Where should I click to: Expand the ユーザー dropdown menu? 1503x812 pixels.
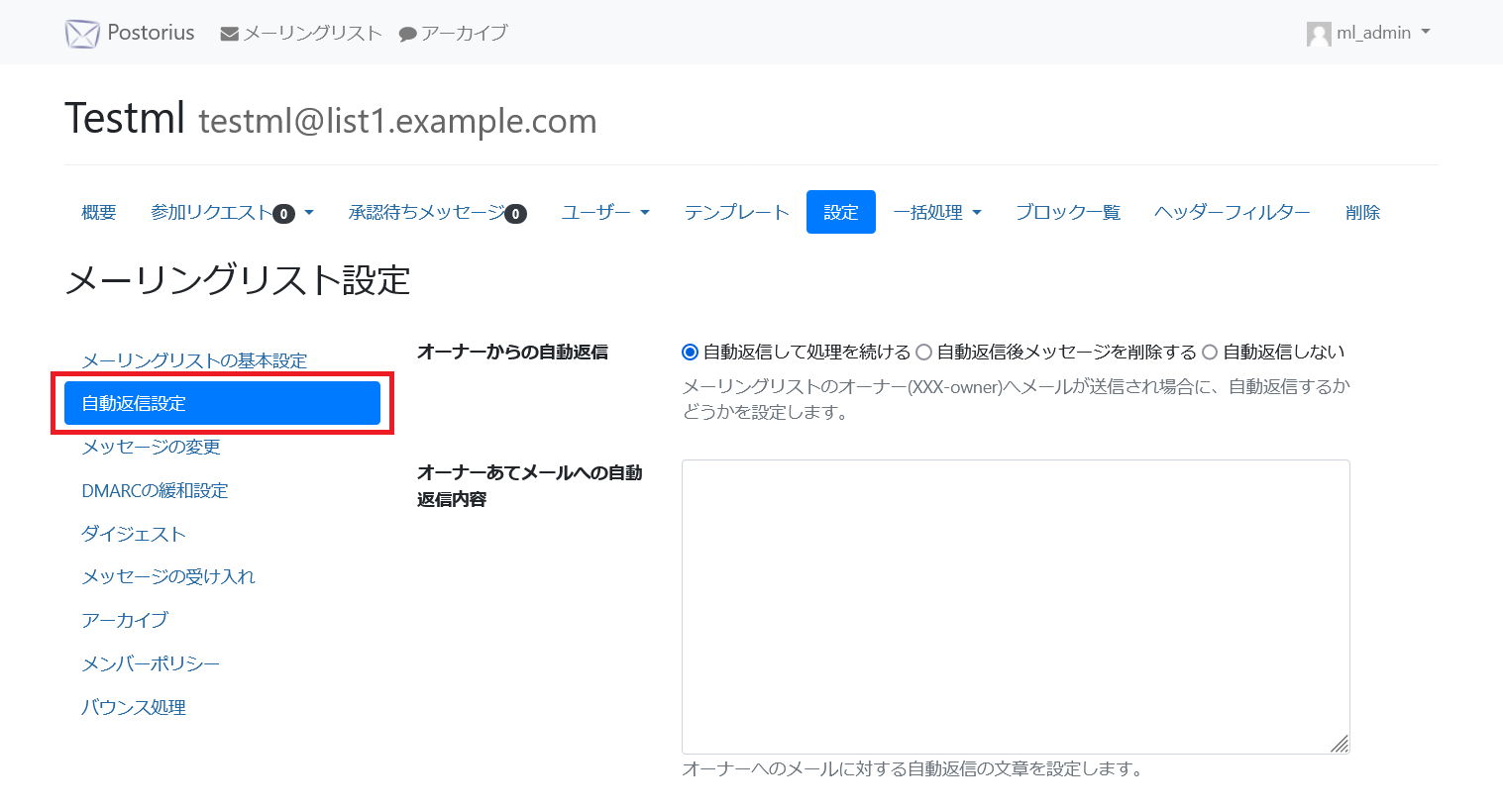tap(605, 212)
